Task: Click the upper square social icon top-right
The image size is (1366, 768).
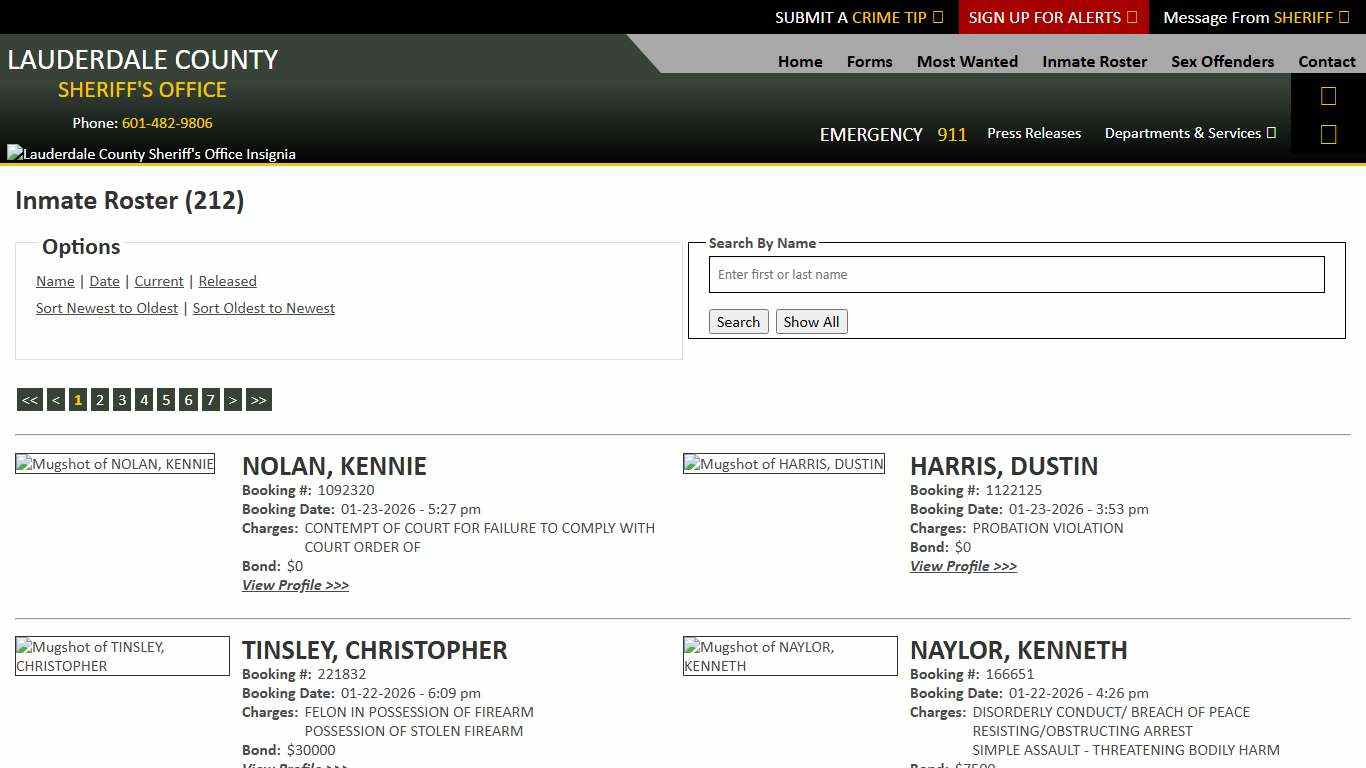Action: [x=1328, y=95]
